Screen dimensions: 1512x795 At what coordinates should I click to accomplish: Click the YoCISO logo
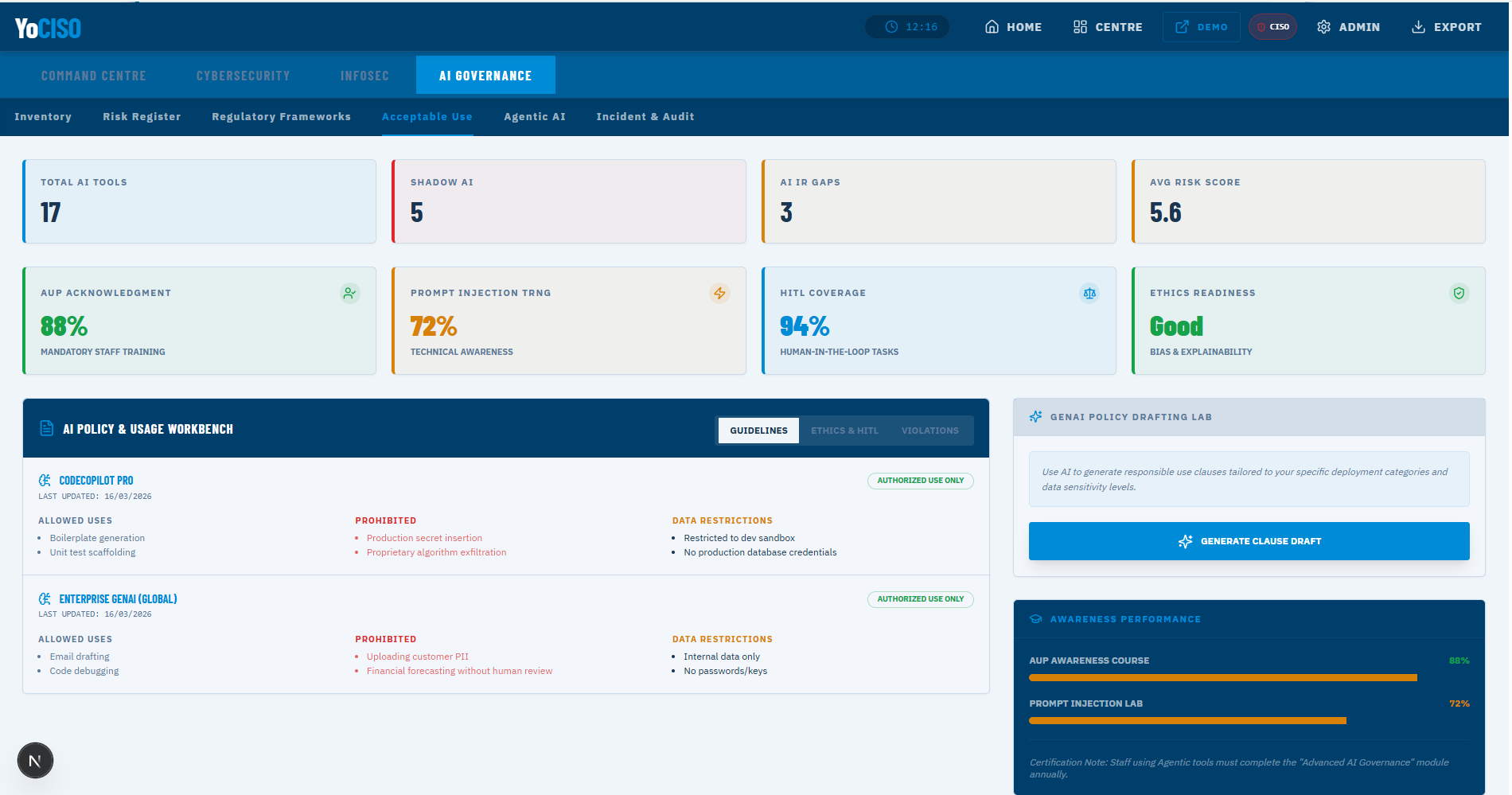[x=48, y=28]
